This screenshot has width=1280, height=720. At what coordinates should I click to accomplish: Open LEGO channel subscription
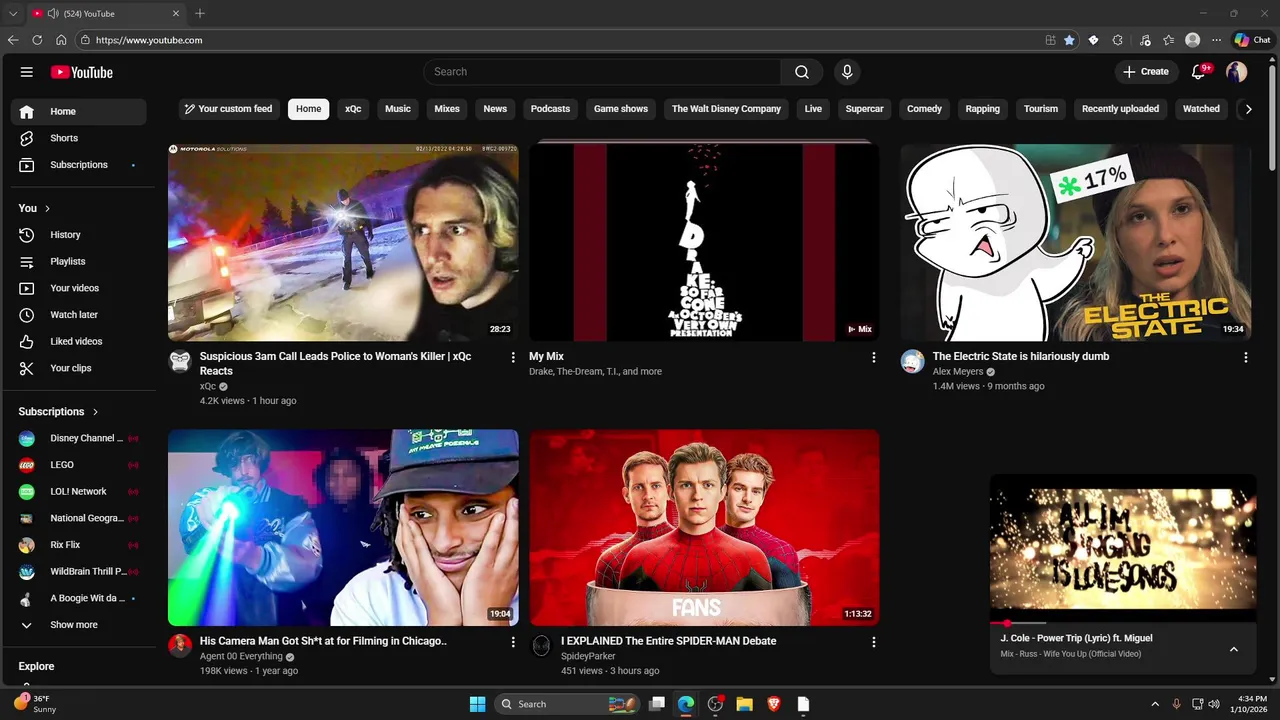[79, 465]
